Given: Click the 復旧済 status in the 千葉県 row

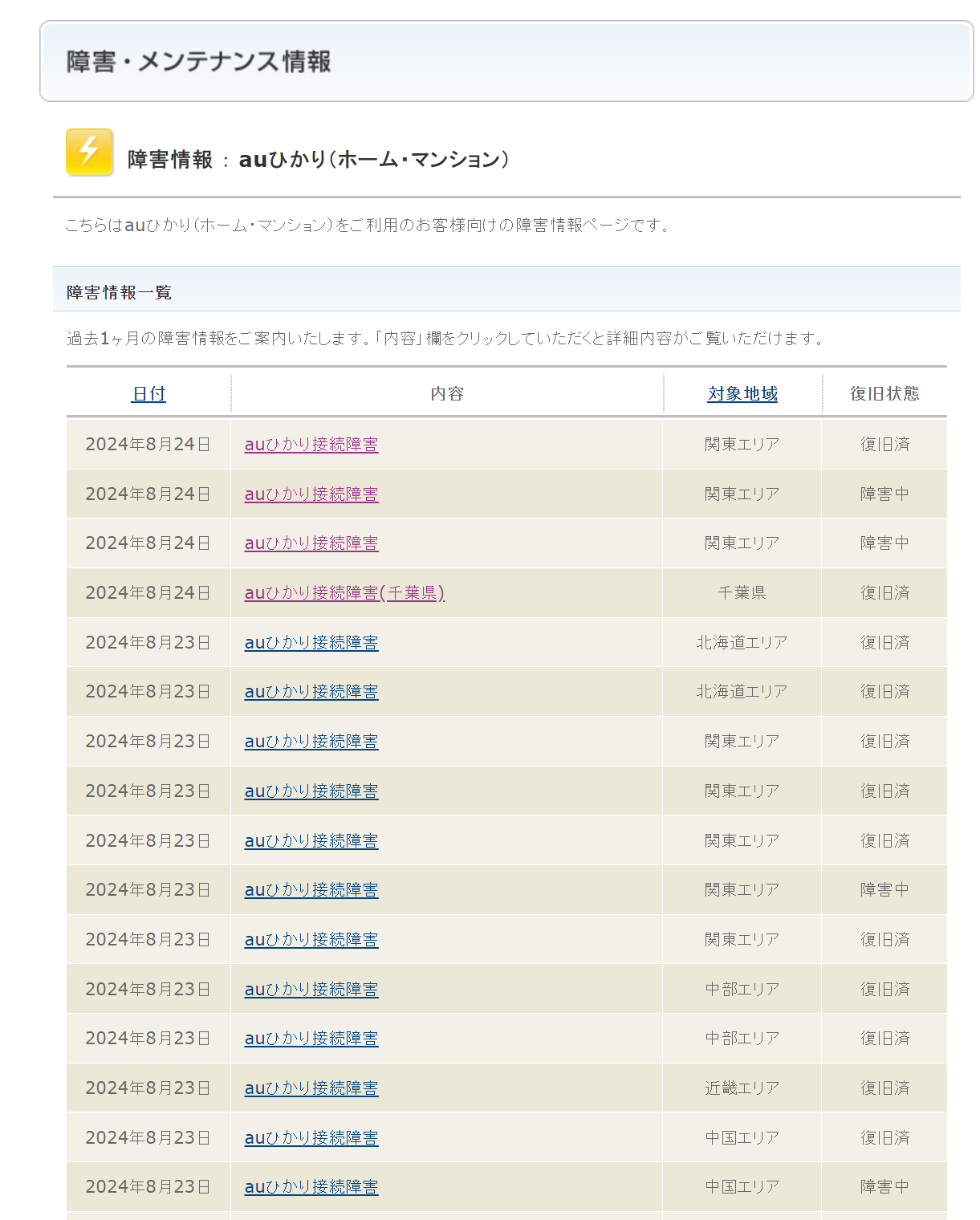Looking at the screenshot, I should tap(884, 592).
